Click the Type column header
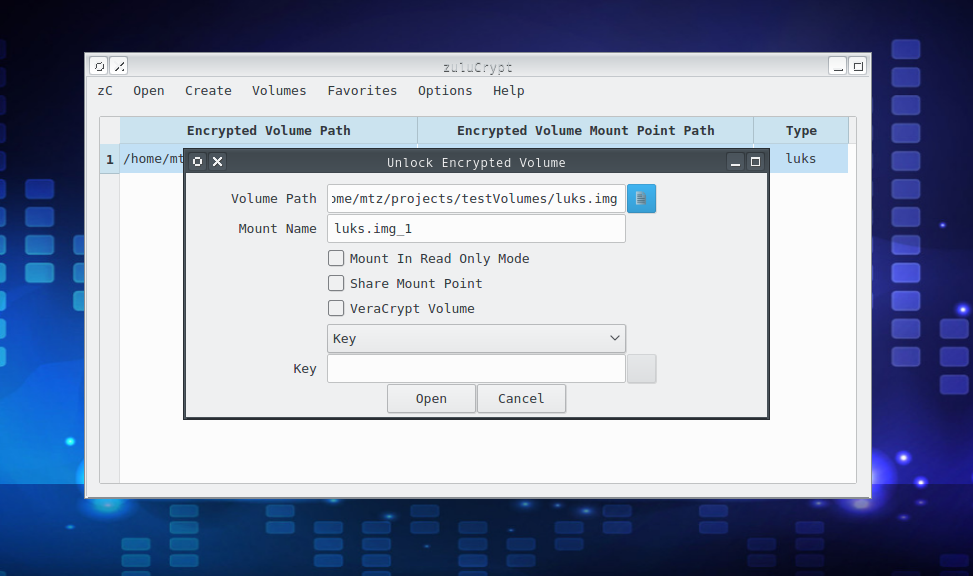973x576 pixels. (801, 130)
